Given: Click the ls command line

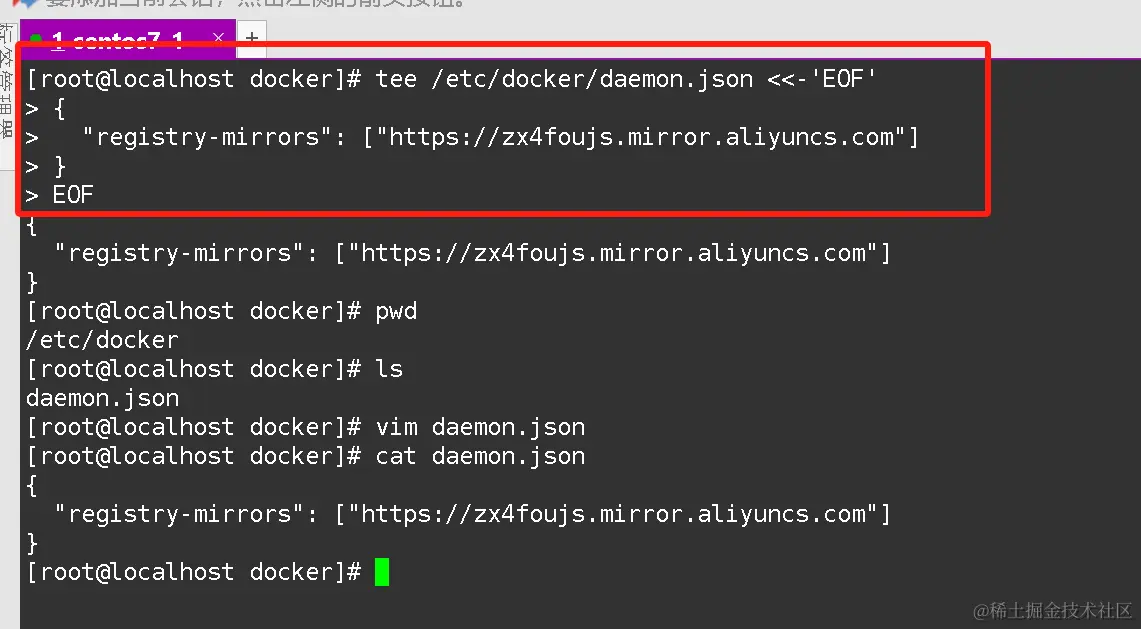Looking at the screenshot, I should click(214, 369).
